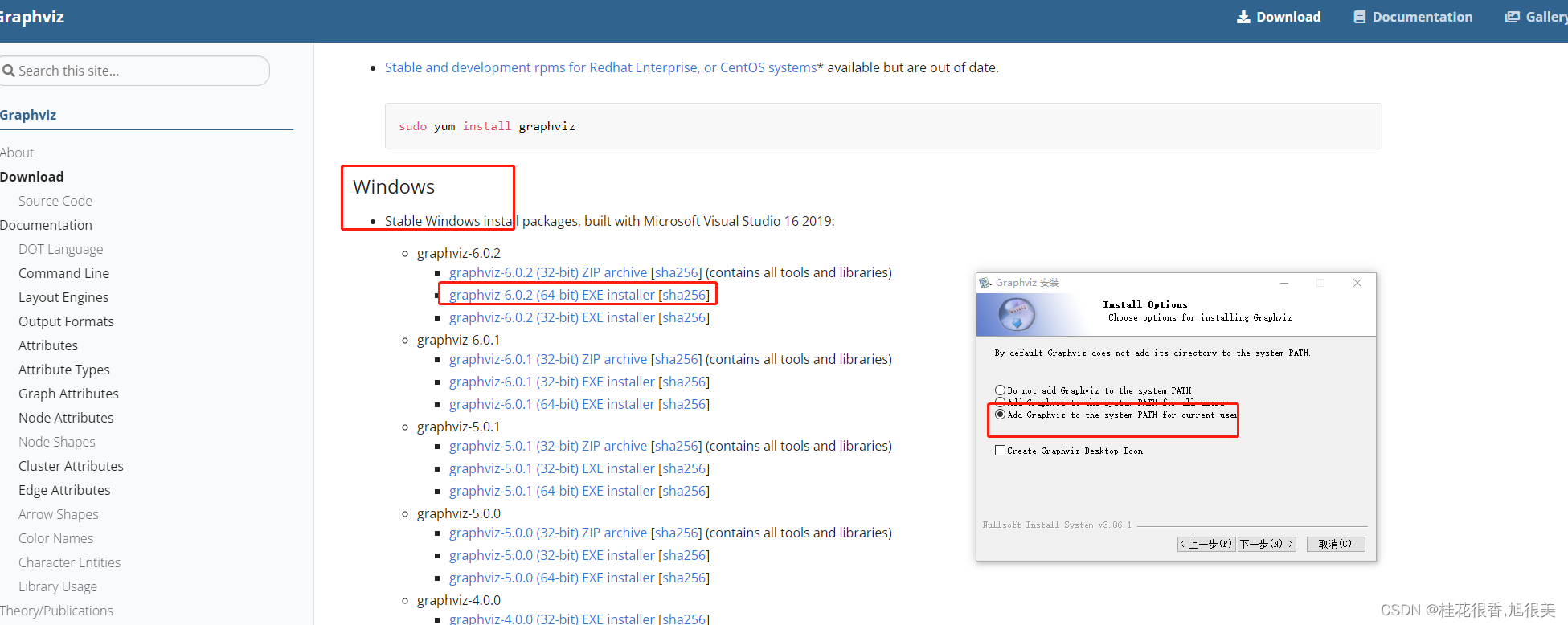Download graphviz-5.0.0 (64-bit) EXE installer

pos(552,578)
